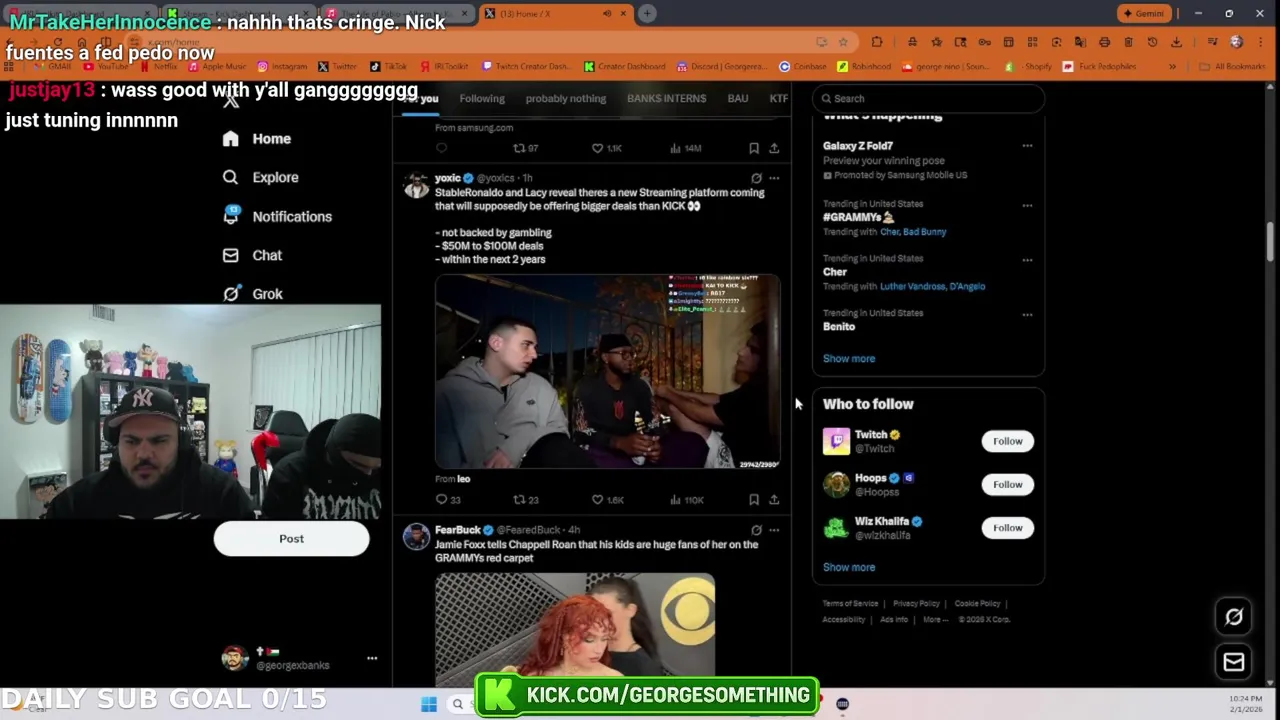Open the Terms of Service footer link

tap(850, 604)
